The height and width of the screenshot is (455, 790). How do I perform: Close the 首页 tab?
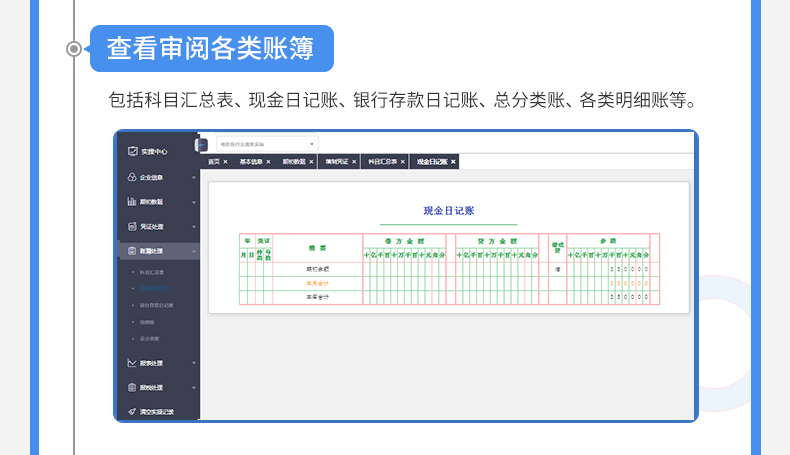pos(225,162)
